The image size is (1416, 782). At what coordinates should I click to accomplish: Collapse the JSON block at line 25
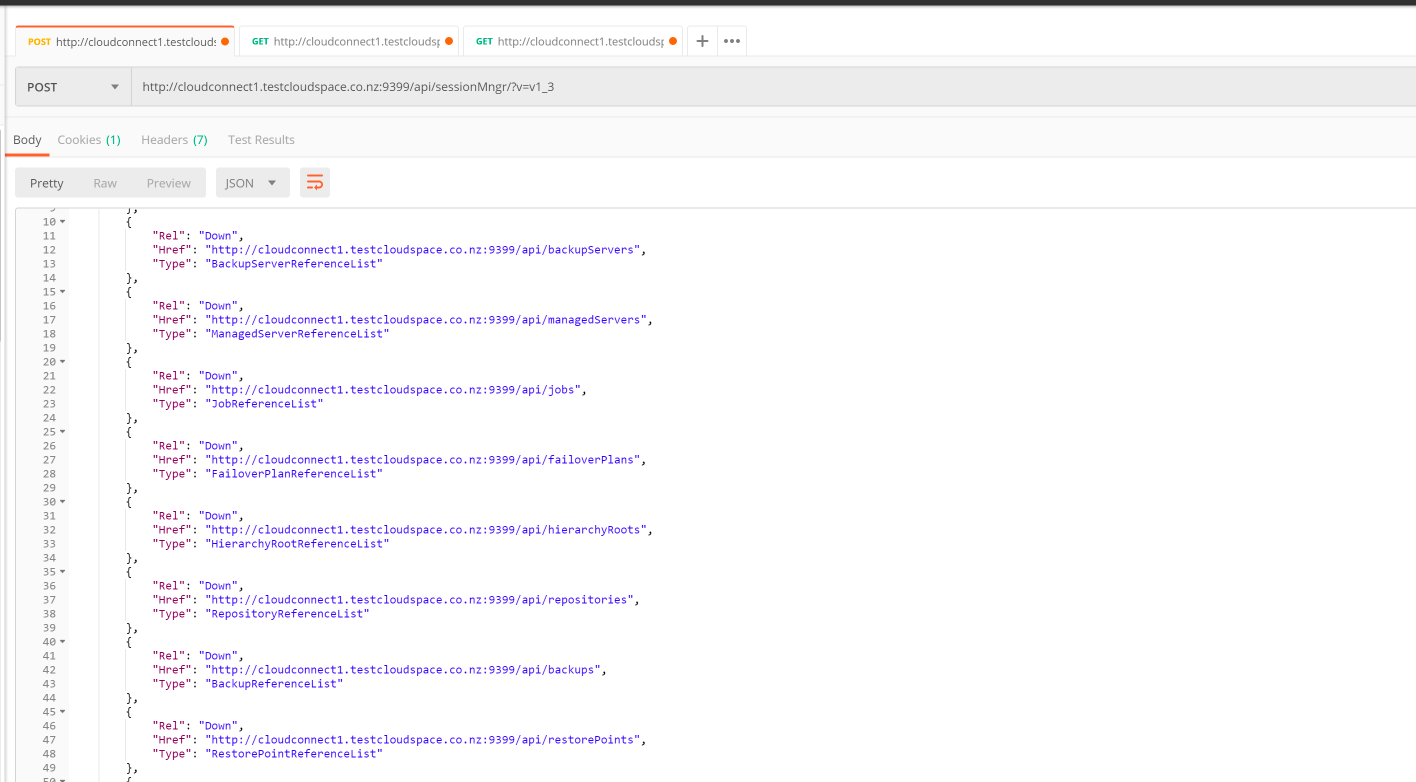point(62,431)
